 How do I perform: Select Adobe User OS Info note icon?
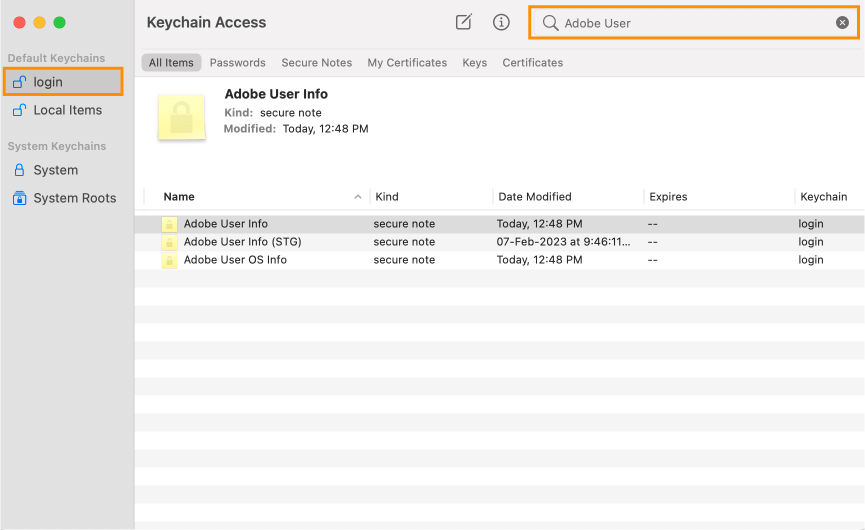[169, 260]
